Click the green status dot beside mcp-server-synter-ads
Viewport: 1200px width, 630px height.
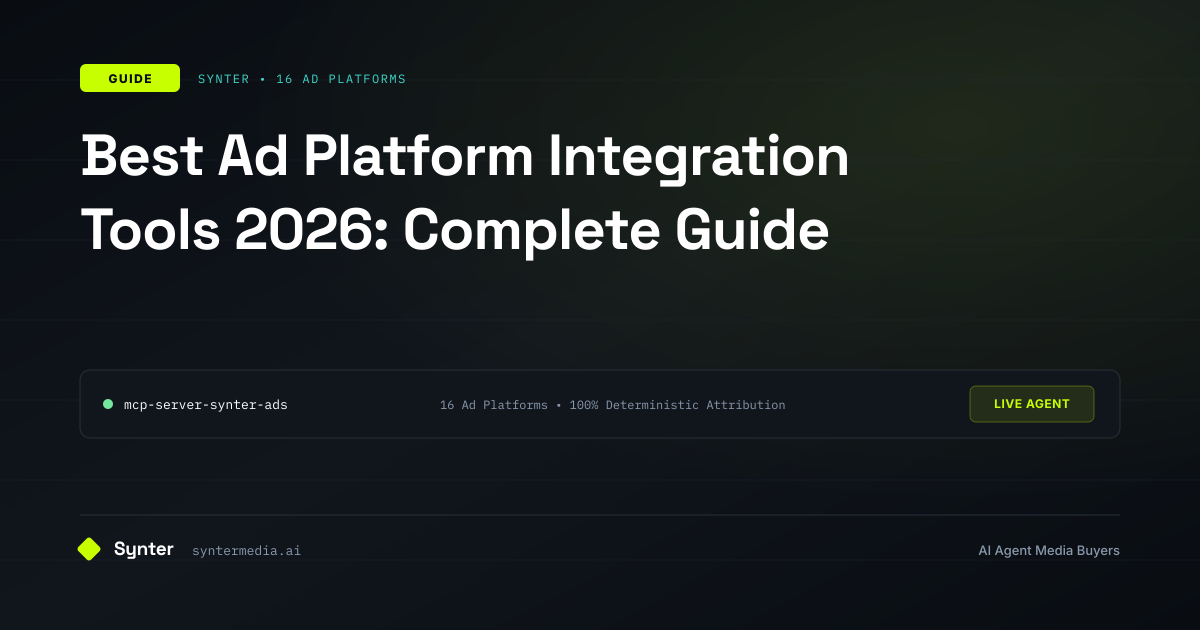(x=108, y=404)
